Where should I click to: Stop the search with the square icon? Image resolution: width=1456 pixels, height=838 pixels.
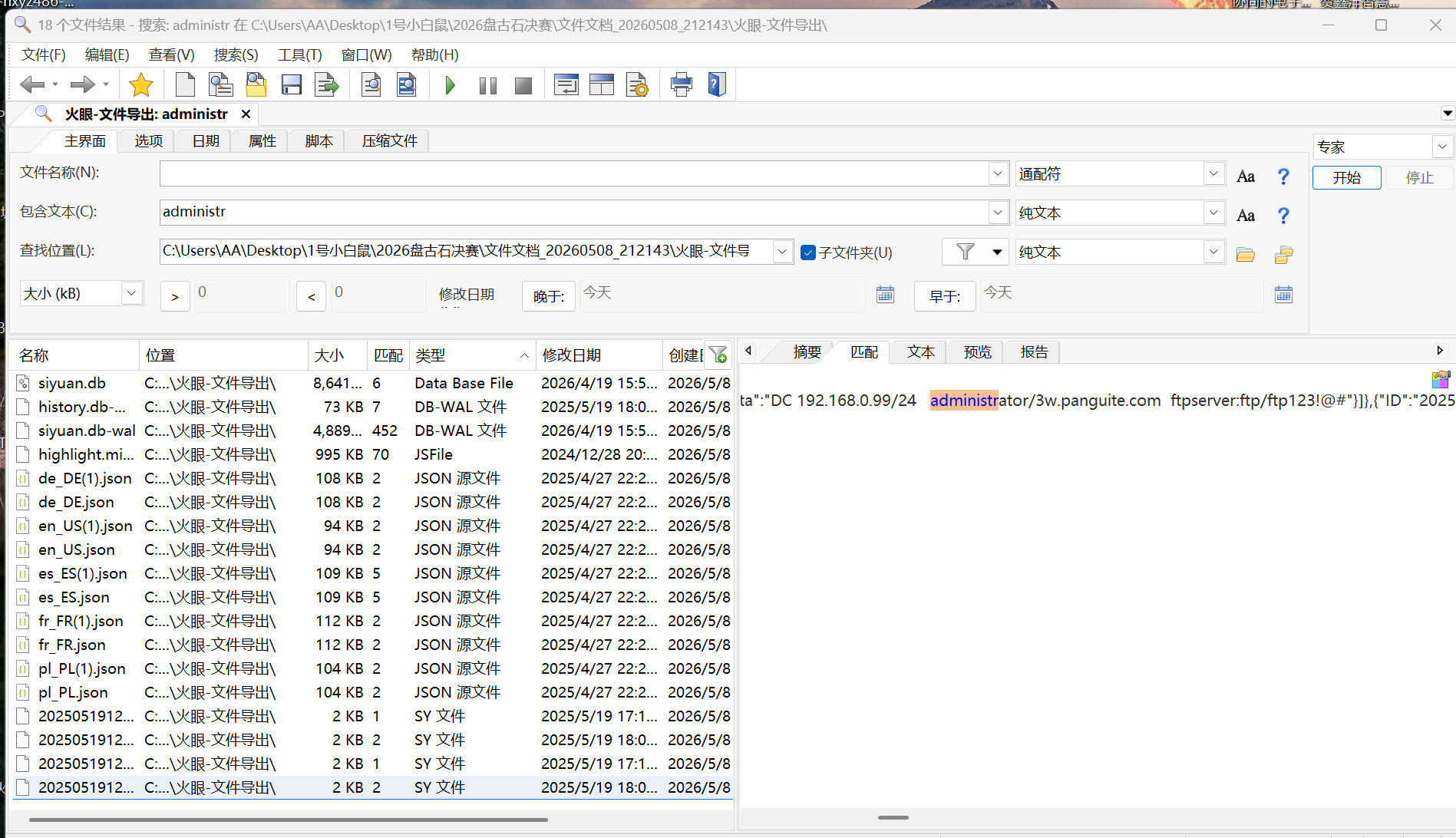coord(523,85)
